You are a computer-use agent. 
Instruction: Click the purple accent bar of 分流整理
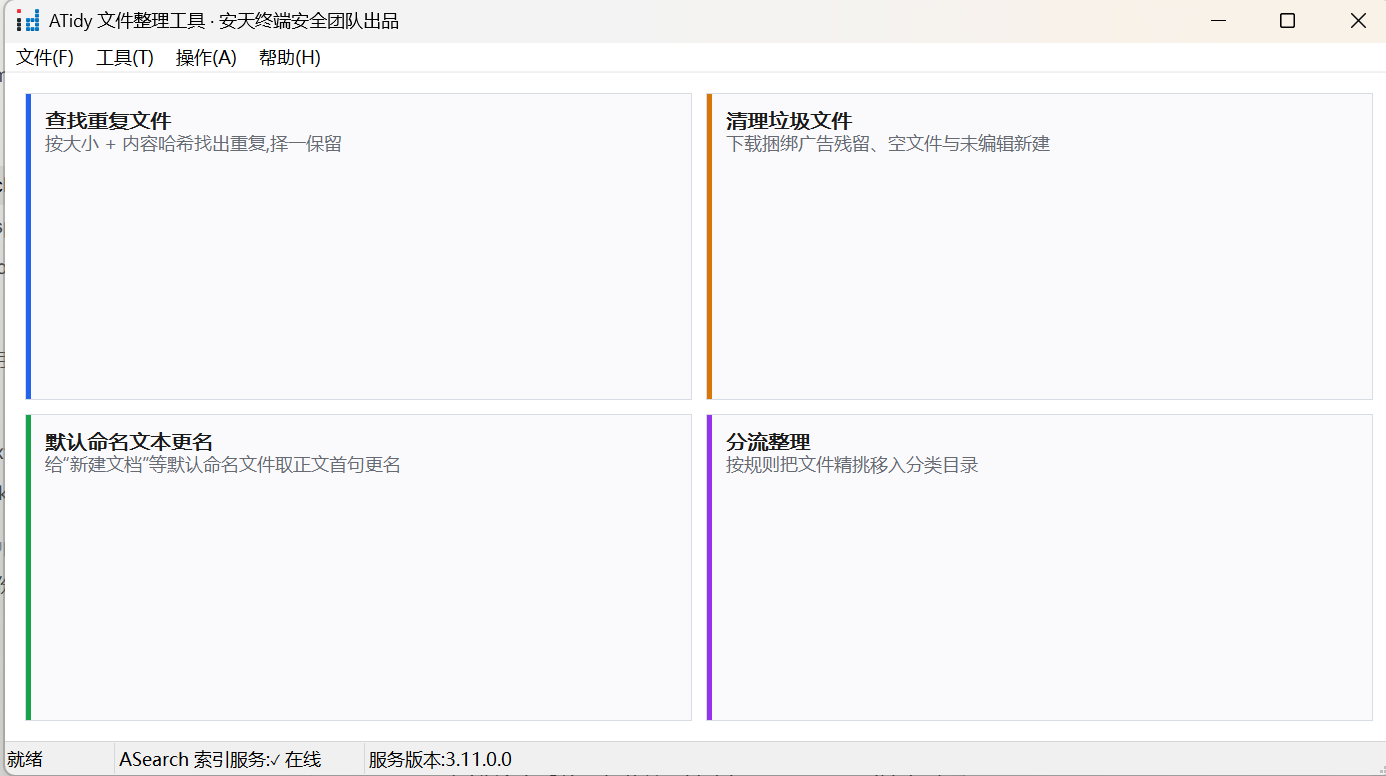click(x=710, y=568)
